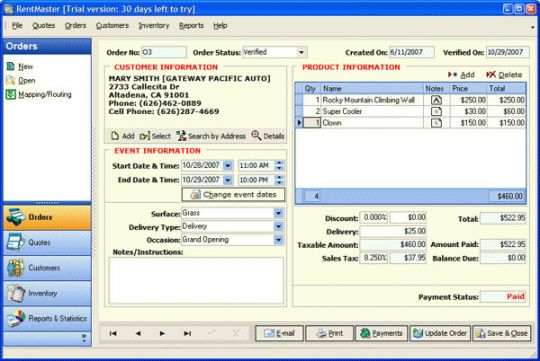Delete the selected product

tap(504, 75)
